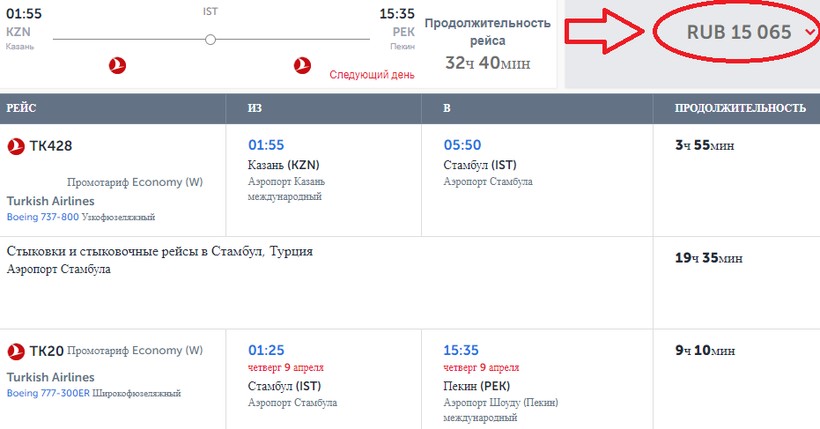Click the Istanbul layover row text
This screenshot has height=429, width=820.
pyautogui.click(x=160, y=251)
